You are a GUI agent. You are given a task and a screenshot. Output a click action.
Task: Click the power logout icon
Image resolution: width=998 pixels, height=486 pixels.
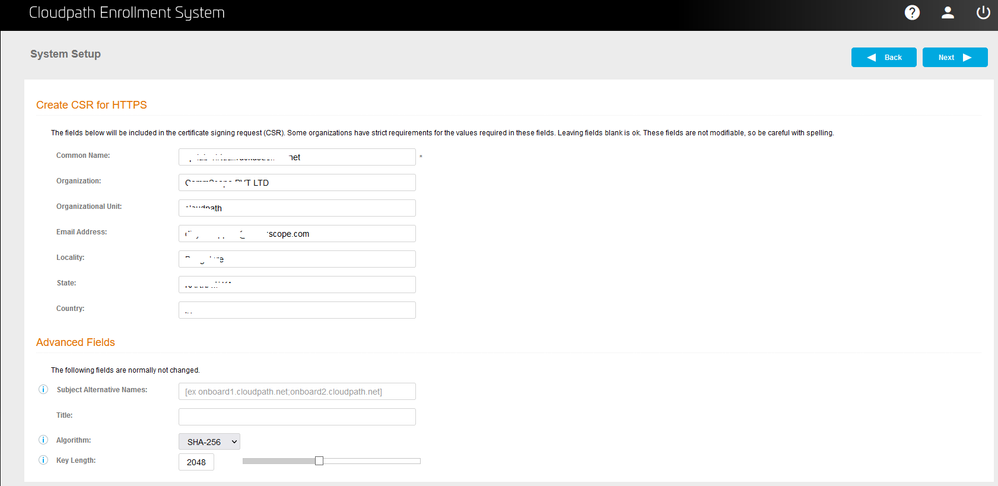[x=981, y=13]
